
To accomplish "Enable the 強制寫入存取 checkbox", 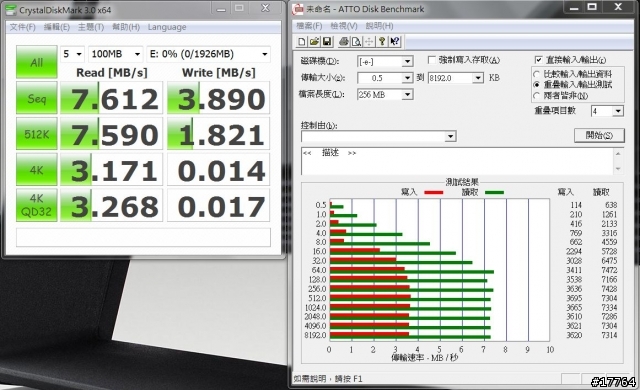I will pyautogui.click(x=431, y=60).
